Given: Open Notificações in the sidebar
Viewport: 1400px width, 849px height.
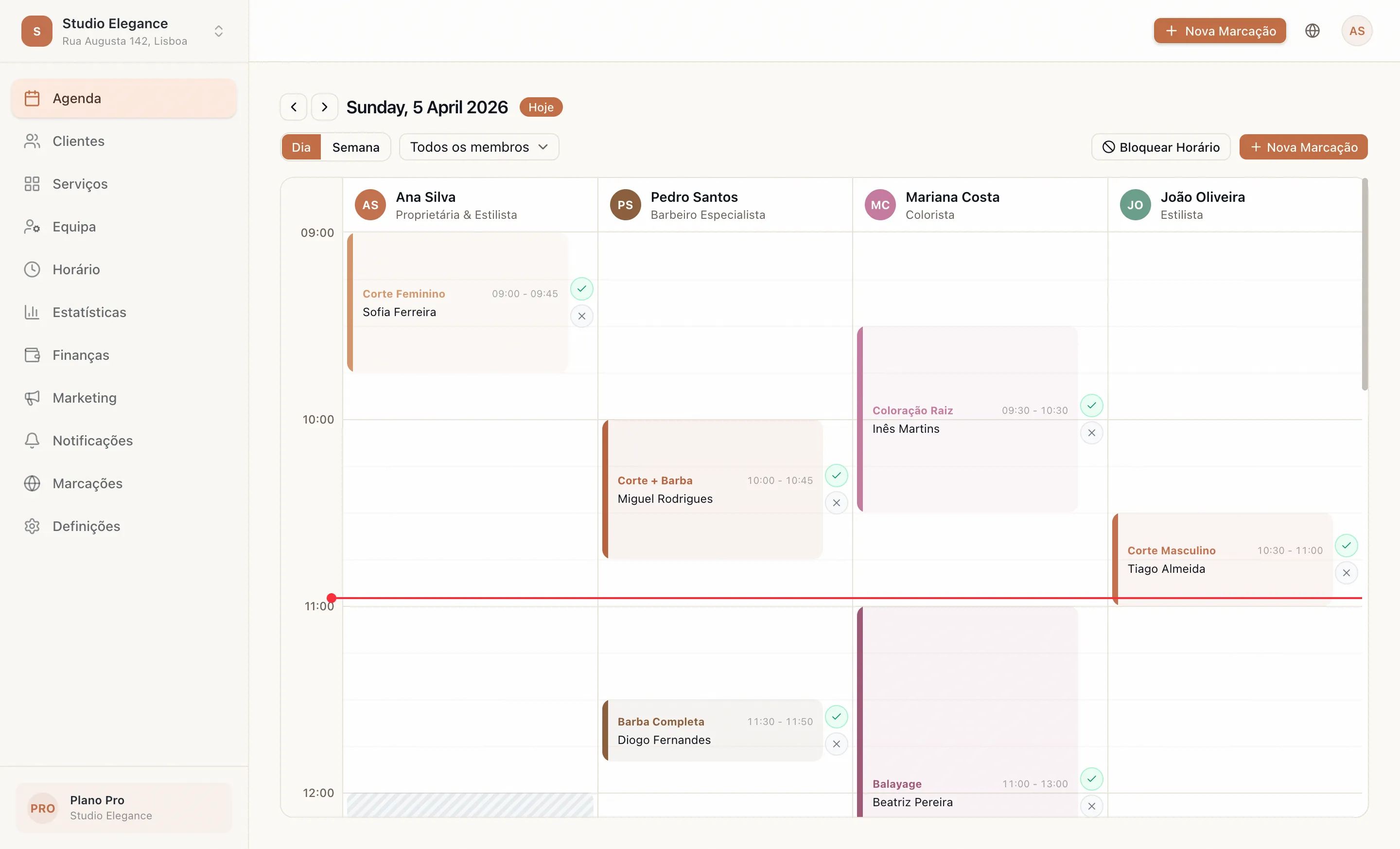Looking at the screenshot, I should (124, 441).
